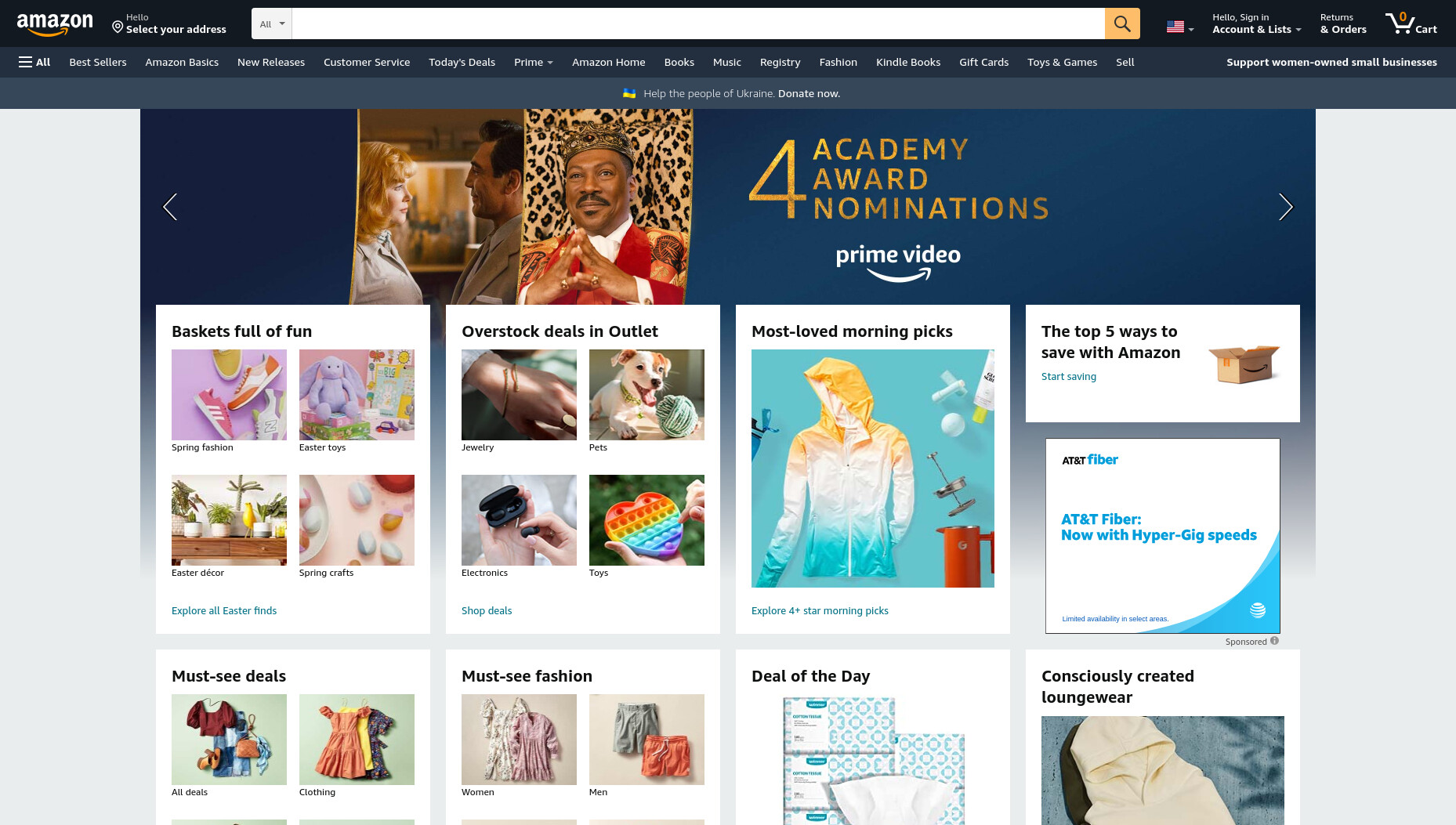Expand the Prime menu in navigation bar
The width and height of the screenshot is (1456, 825).
pyautogui.click(x=534, y=62)
